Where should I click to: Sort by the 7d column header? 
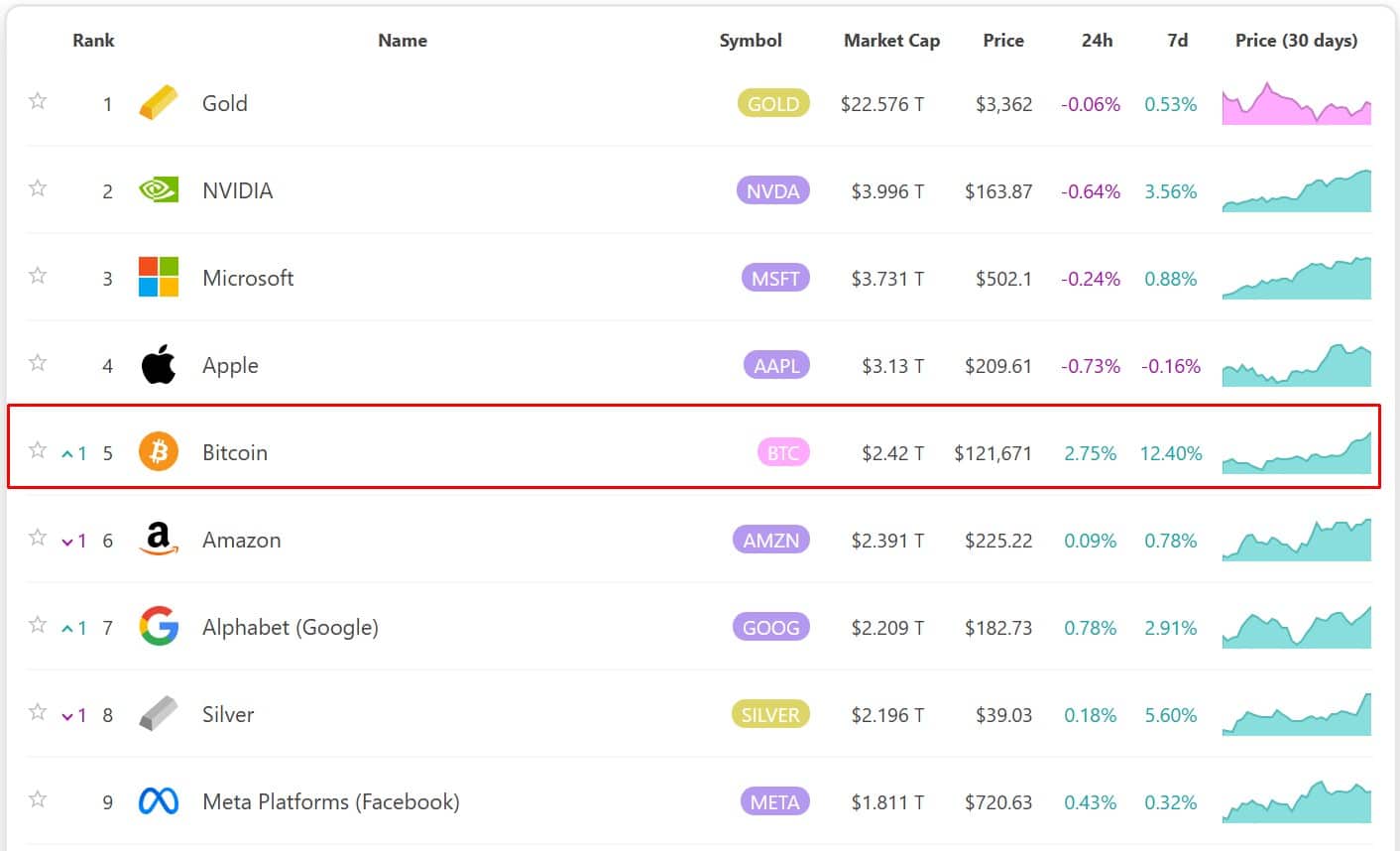[1178, 41]
